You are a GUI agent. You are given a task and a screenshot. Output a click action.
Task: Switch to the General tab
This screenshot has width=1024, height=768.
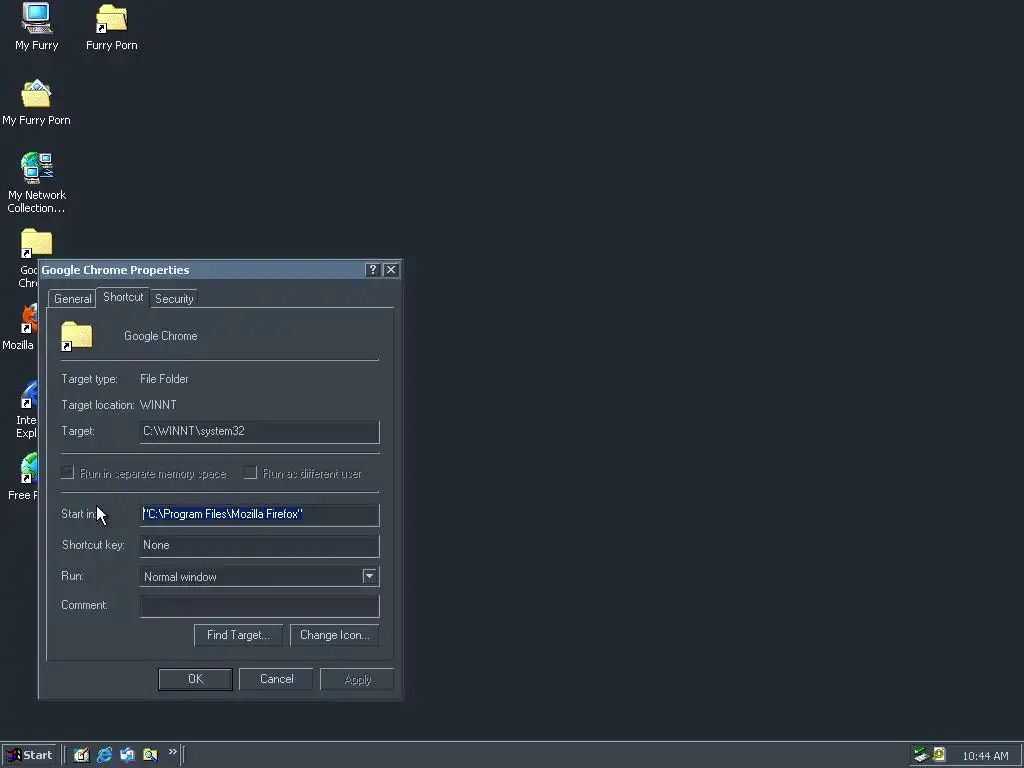72,298
